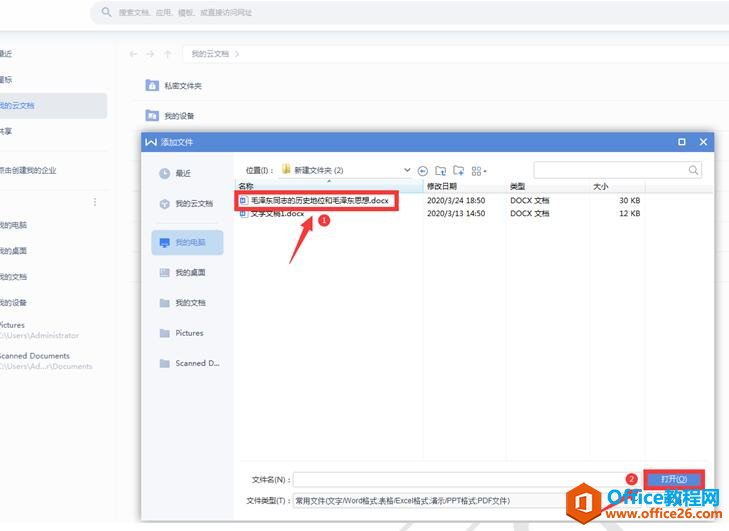The height and width of the screenshot is (531, 729).
Task: Go back using location bar back icon
Action: 423,171
